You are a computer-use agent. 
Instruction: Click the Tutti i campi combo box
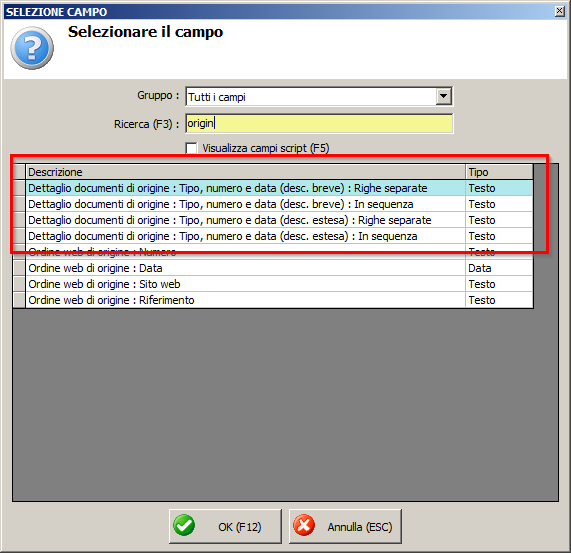pyautogui.click(x=319, y=96)
